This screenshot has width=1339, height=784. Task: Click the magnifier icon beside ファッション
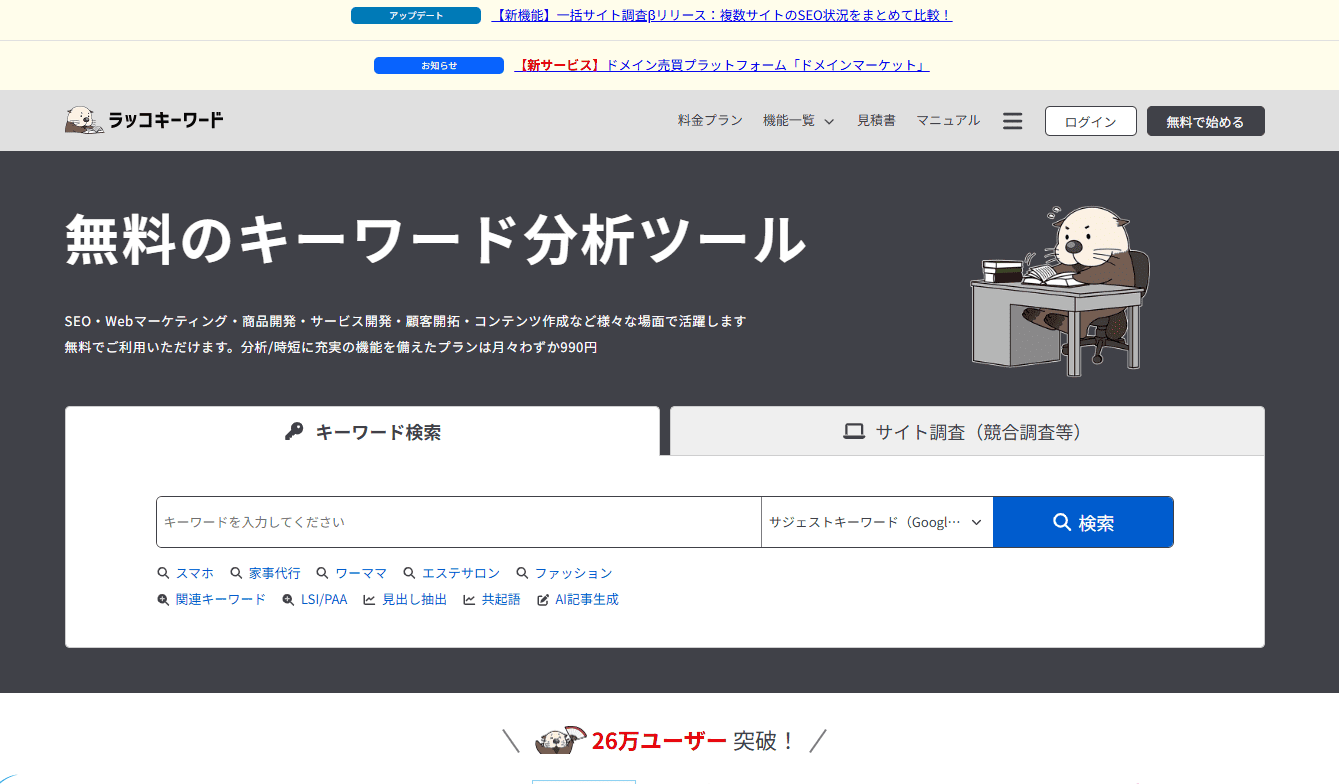coord(522,573)
